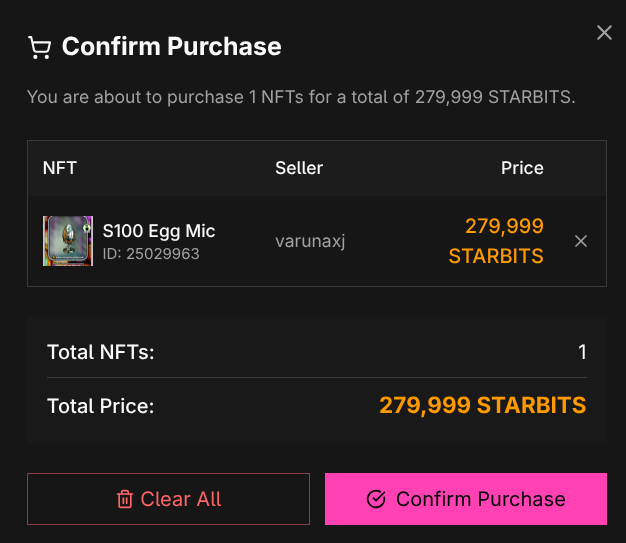Remove S100 Egg Mic from the purchase list
Viewport: 626px width, 543px height.
coord(581,241)
